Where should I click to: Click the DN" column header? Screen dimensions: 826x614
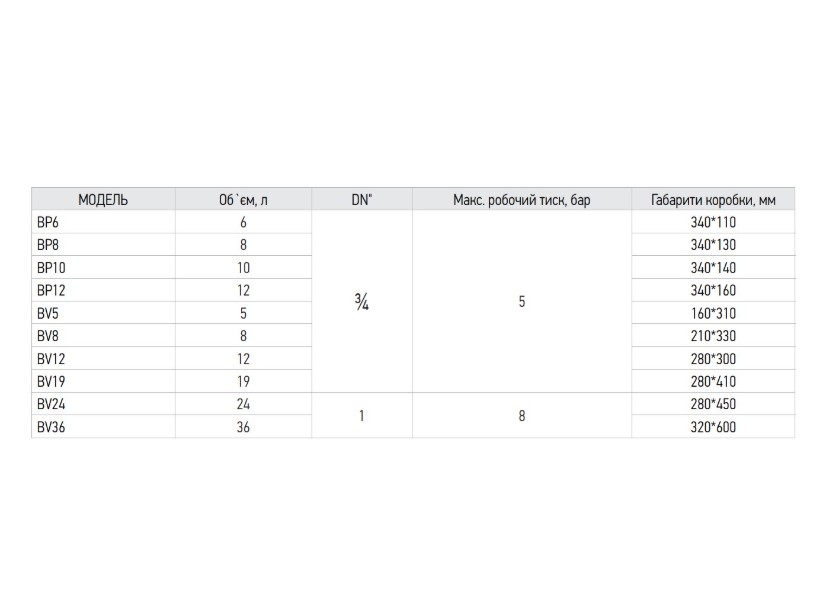tap(362, 200)
